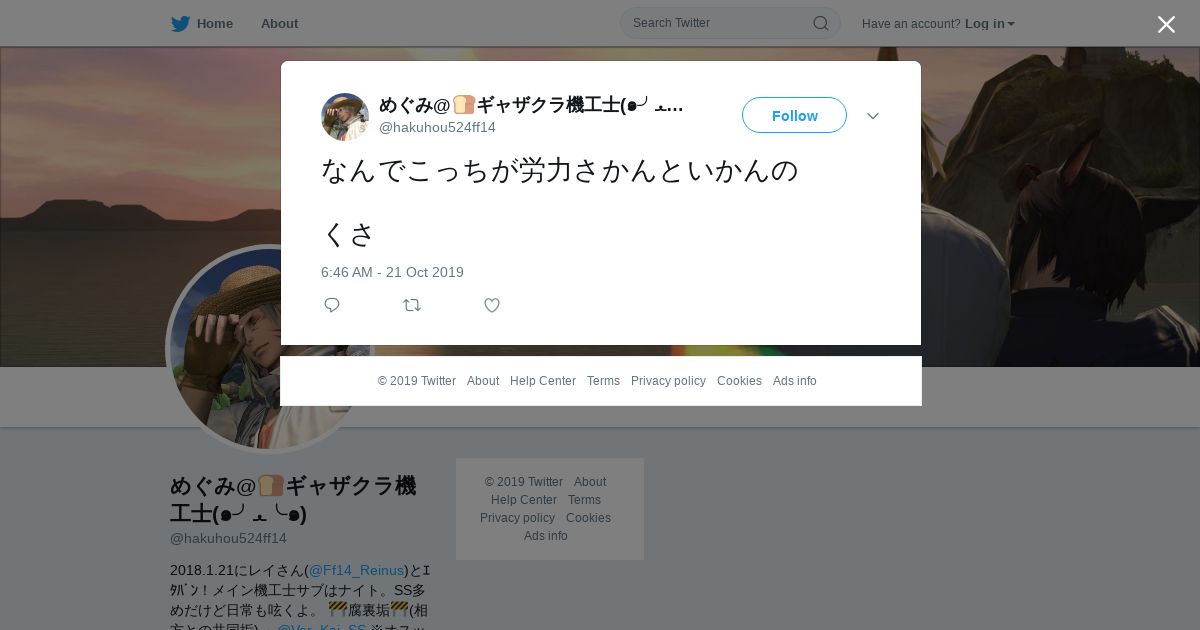Click the reply speech bubble icon
The height and width of the screenshot is (630, 1200).
332,305
